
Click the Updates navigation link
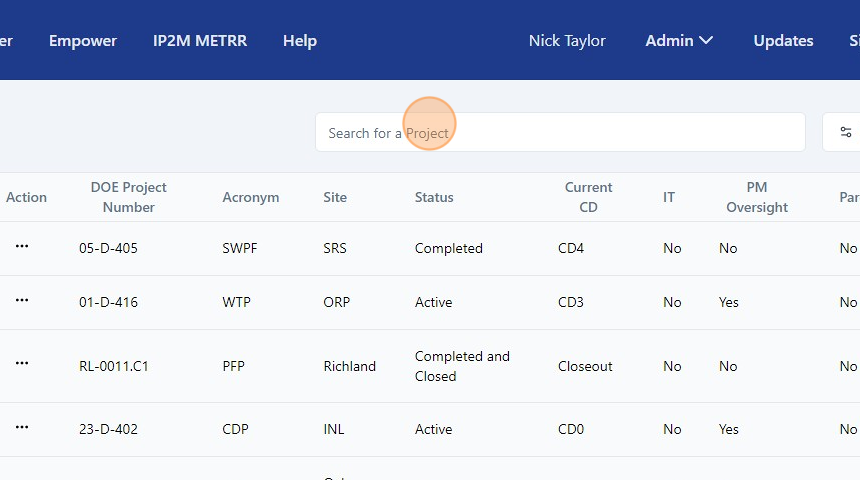783,41
